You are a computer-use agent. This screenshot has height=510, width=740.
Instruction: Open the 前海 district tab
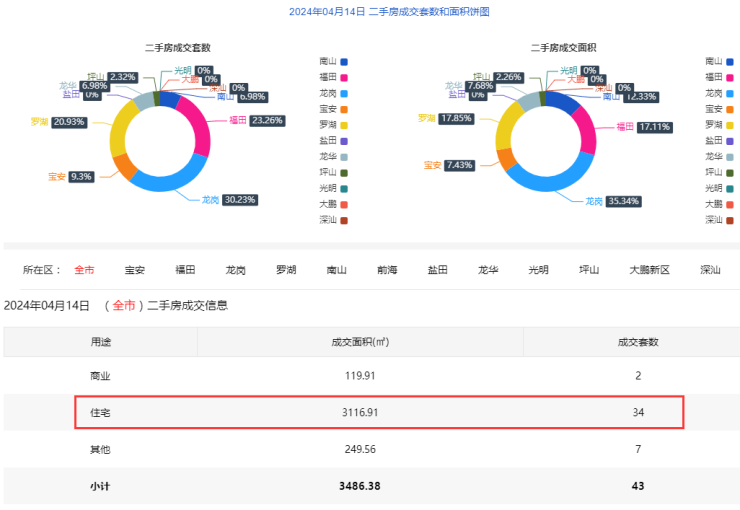(387, 270)
